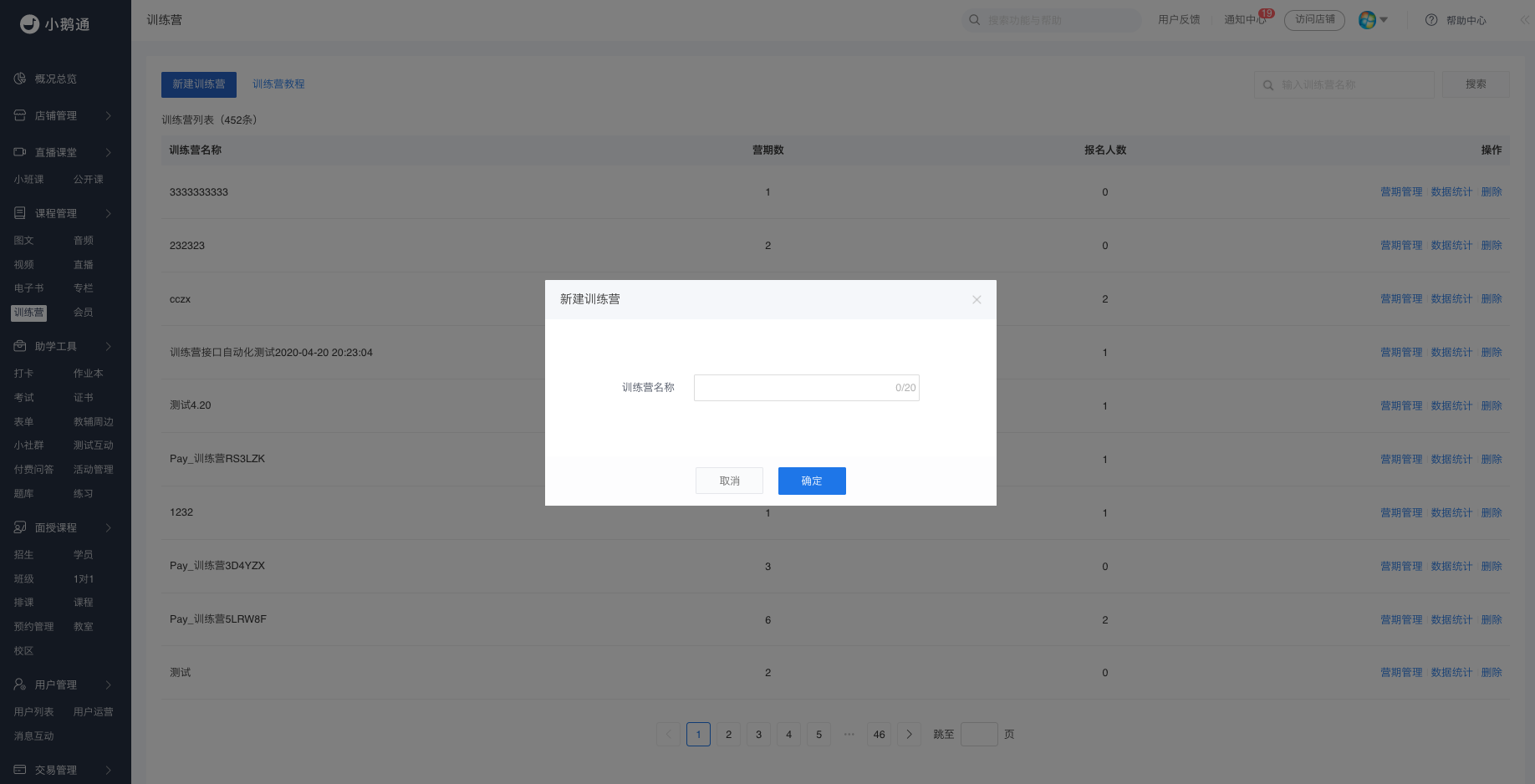1535x784 pixels.
Task: Open 小班课 in the sidebar
Action: click(x=28, y=180)
